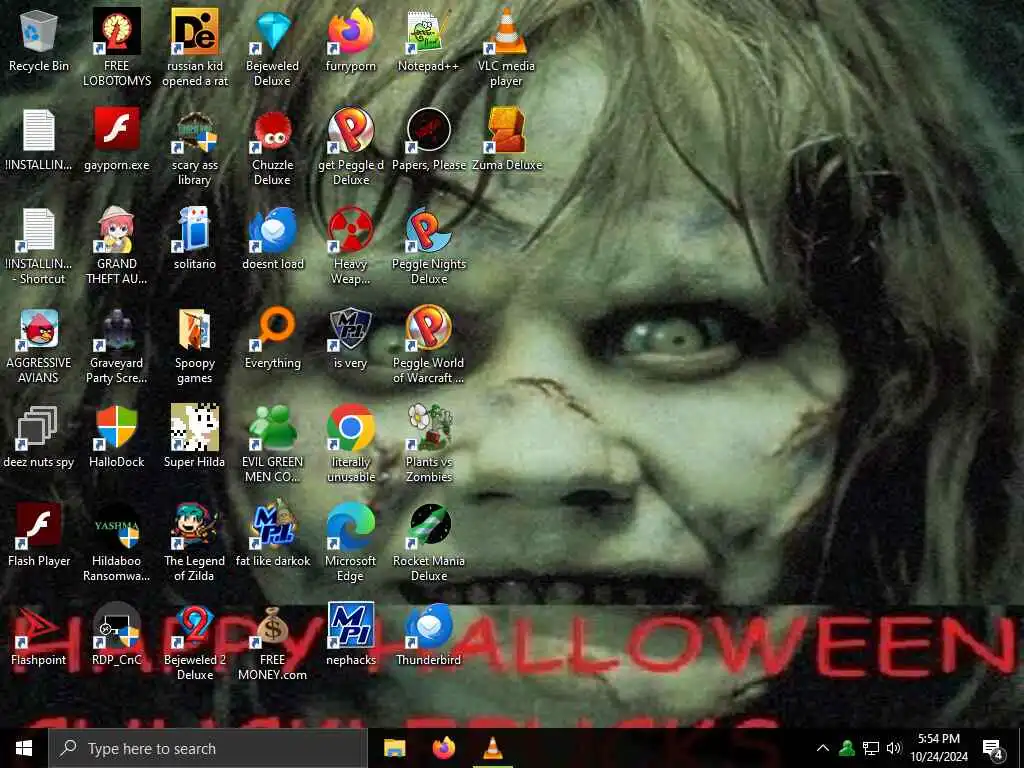The width and height of the screenshot is (1024, 768).
Task: Click The Legend of Zilda icon
Action: (195, 526)
